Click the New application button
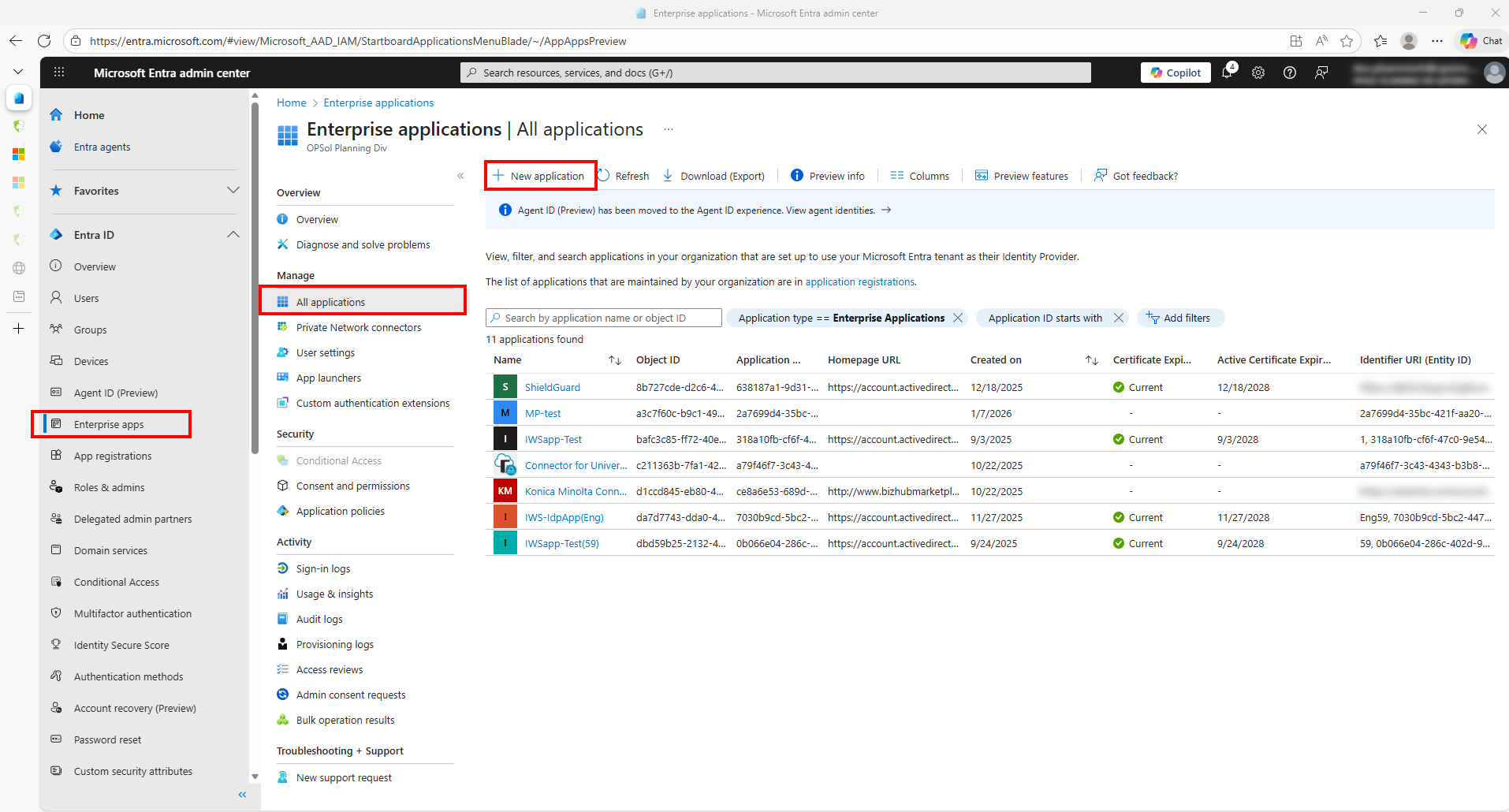 pyautogui.click(x=540, y=176)
